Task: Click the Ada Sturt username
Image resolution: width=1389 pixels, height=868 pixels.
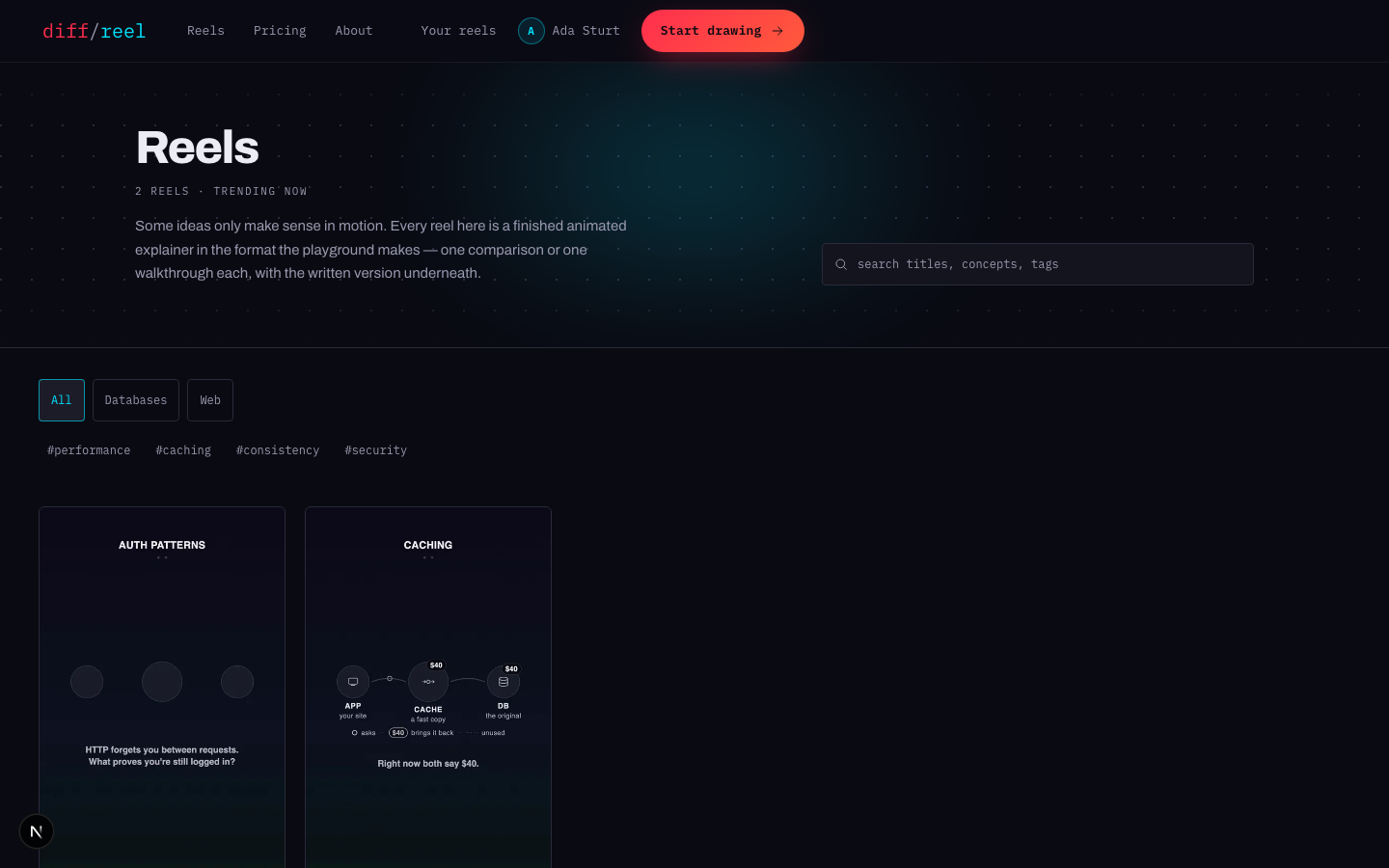Action: [x=586, y=31]
